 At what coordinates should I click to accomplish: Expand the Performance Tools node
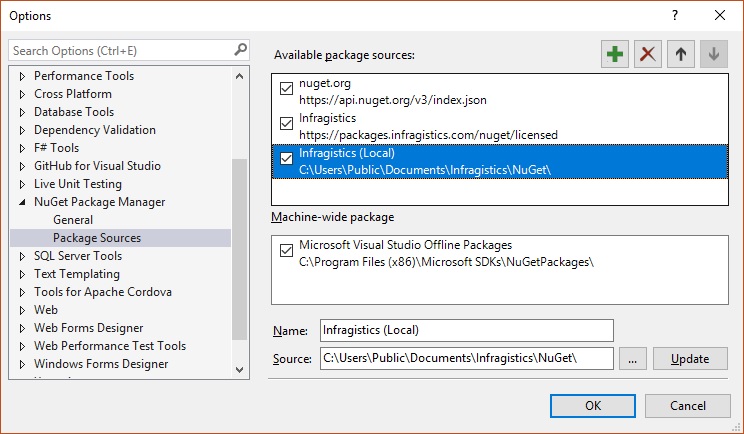(x=23, y=76)
